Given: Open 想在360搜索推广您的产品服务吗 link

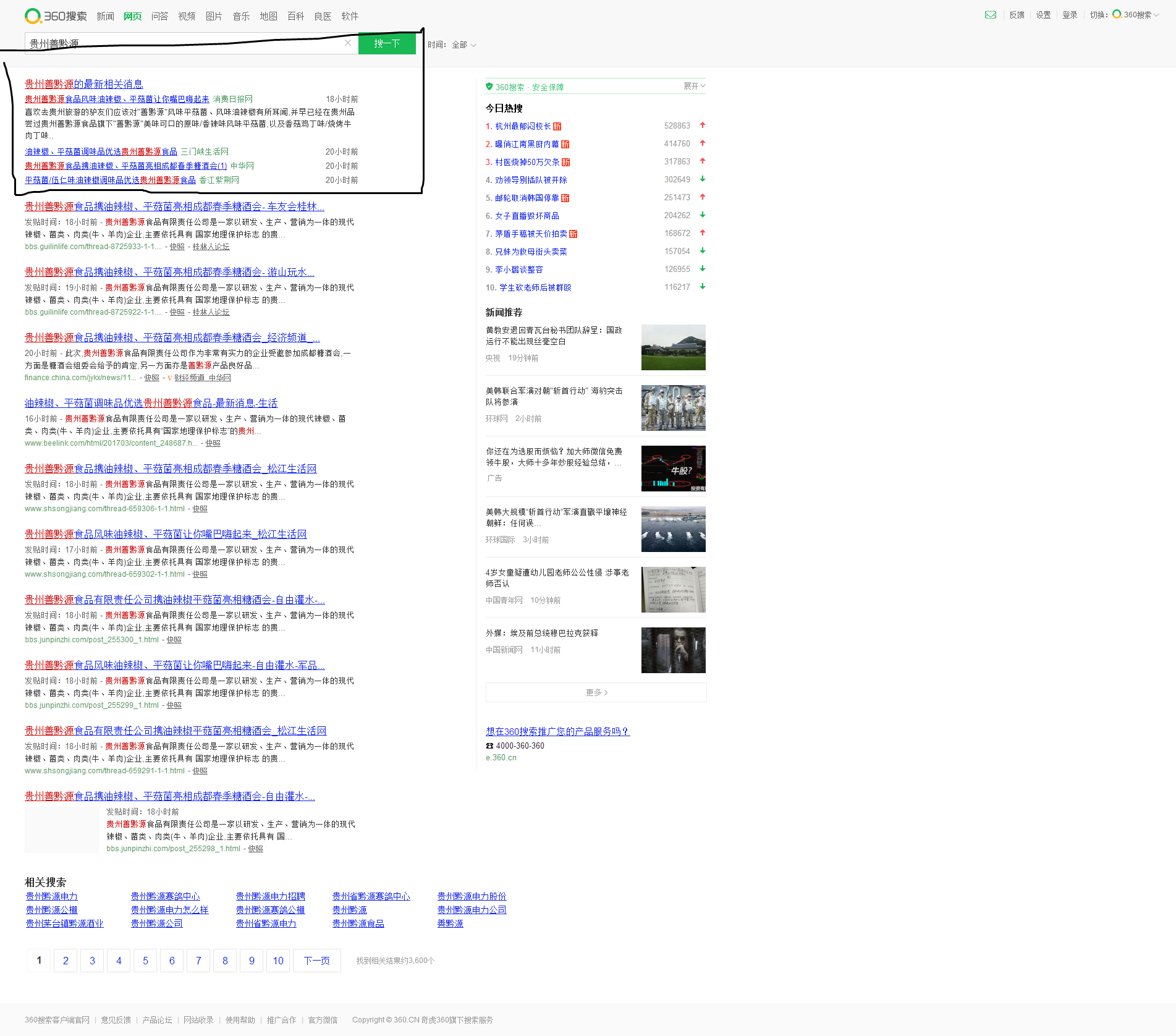Looking at the screenshot, I should point(557,731).
